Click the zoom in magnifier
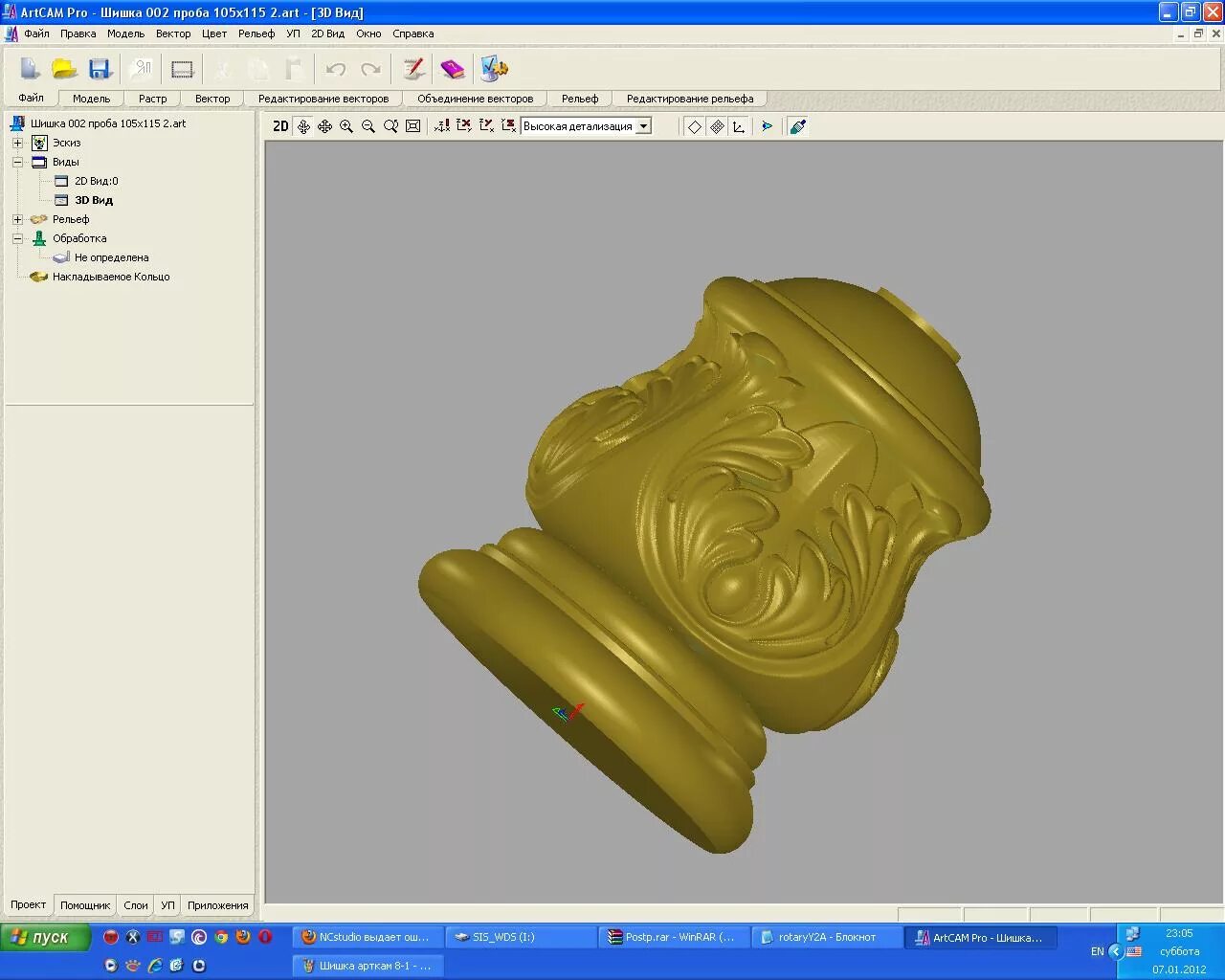This screenshot has width=1225, height=980. [346, 126]
